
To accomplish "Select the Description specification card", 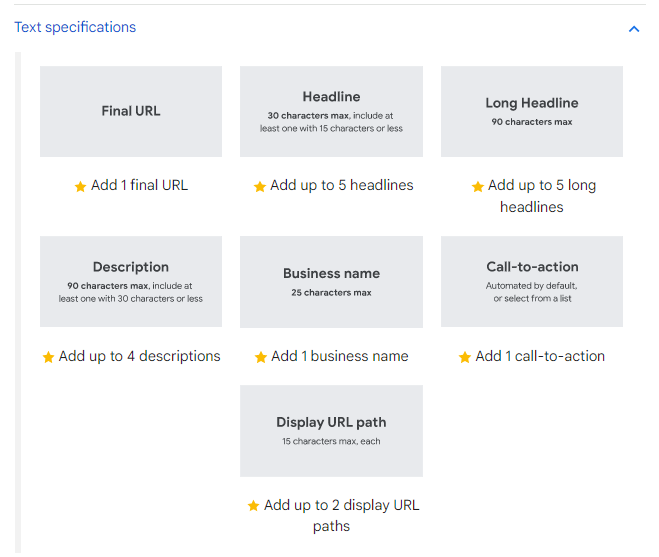I will tap(131, 281).
